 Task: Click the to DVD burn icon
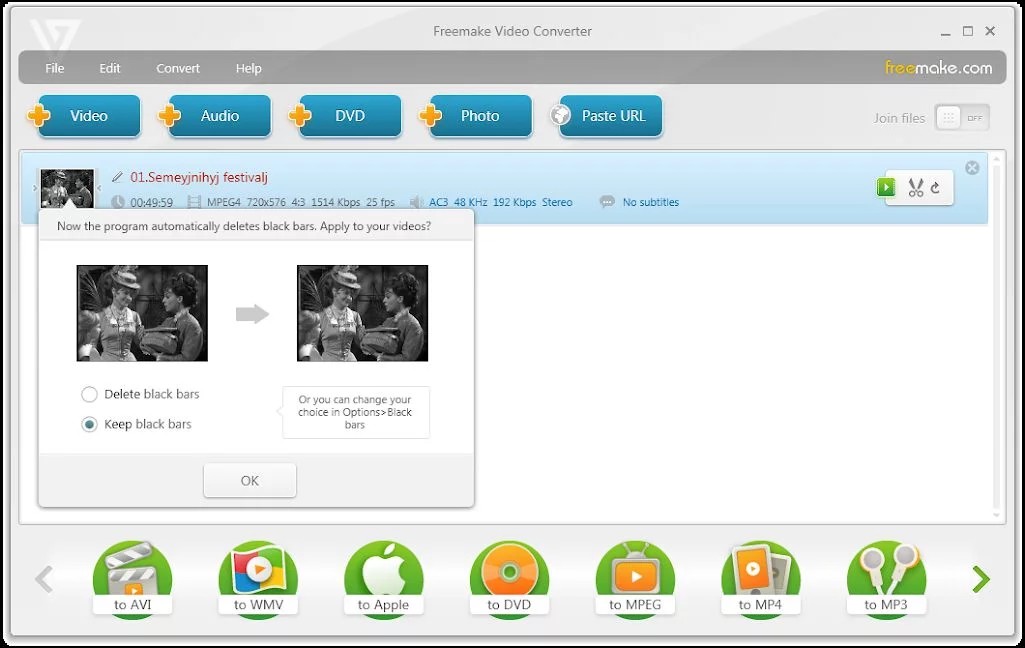click(x=509, y=579)
